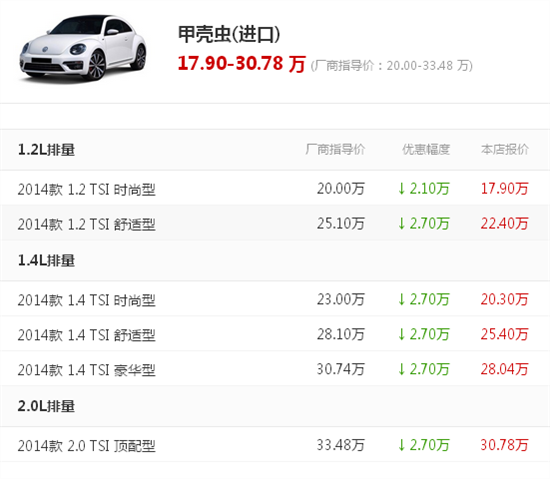Select the 2014款 1.2 TSI 时尚型 model
Screen dimensions: 550x479
point(87,189)
